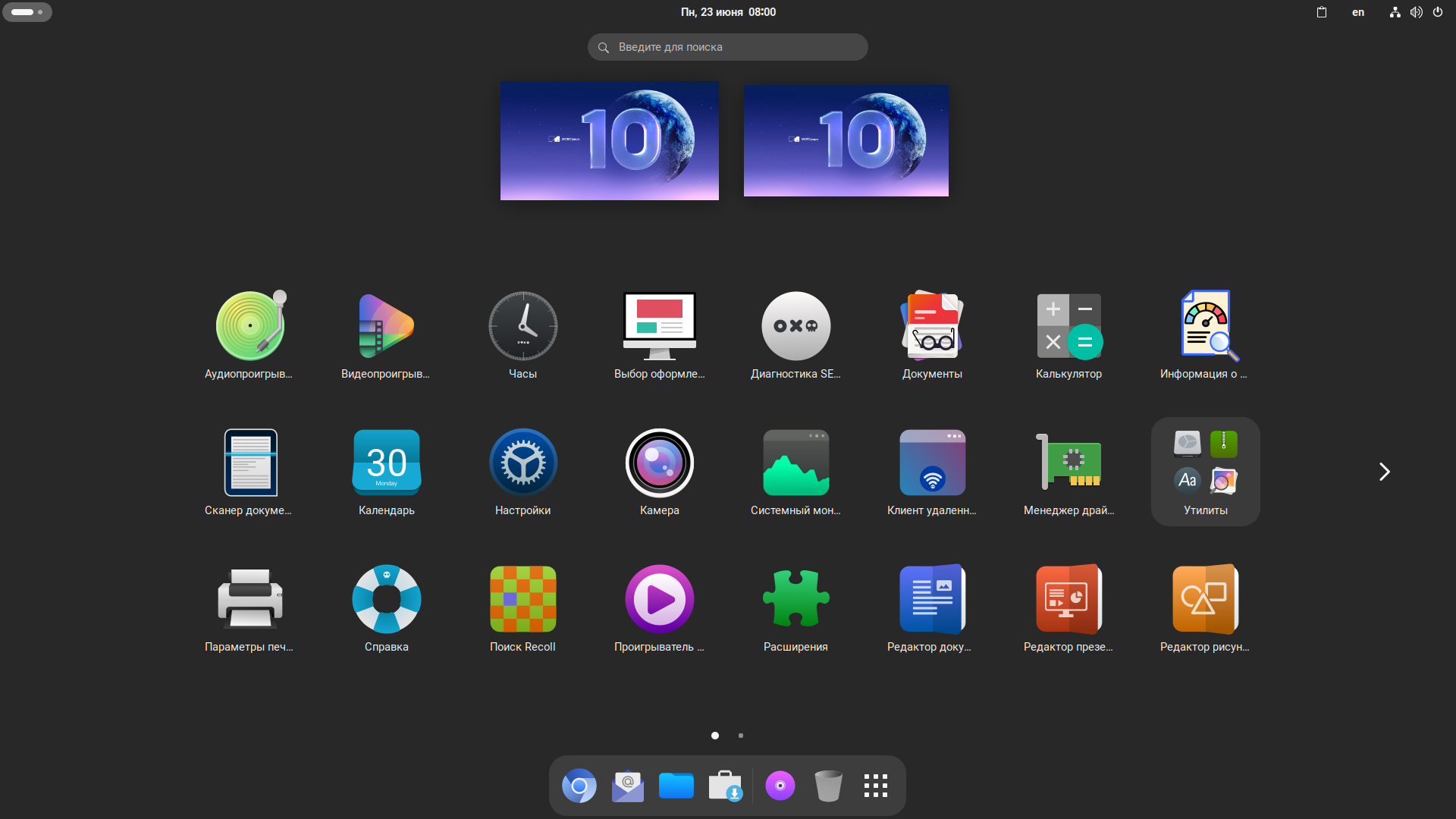Launch Системный монитор app
Viewport: 1456px width, 819px height.
pos(795,463)
